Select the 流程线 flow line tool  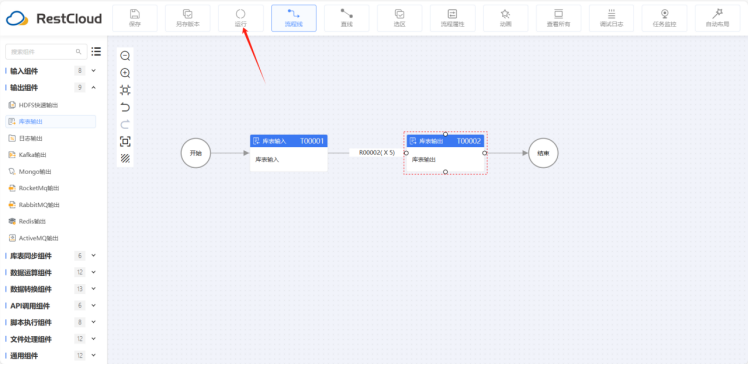[x=294, y=18]
